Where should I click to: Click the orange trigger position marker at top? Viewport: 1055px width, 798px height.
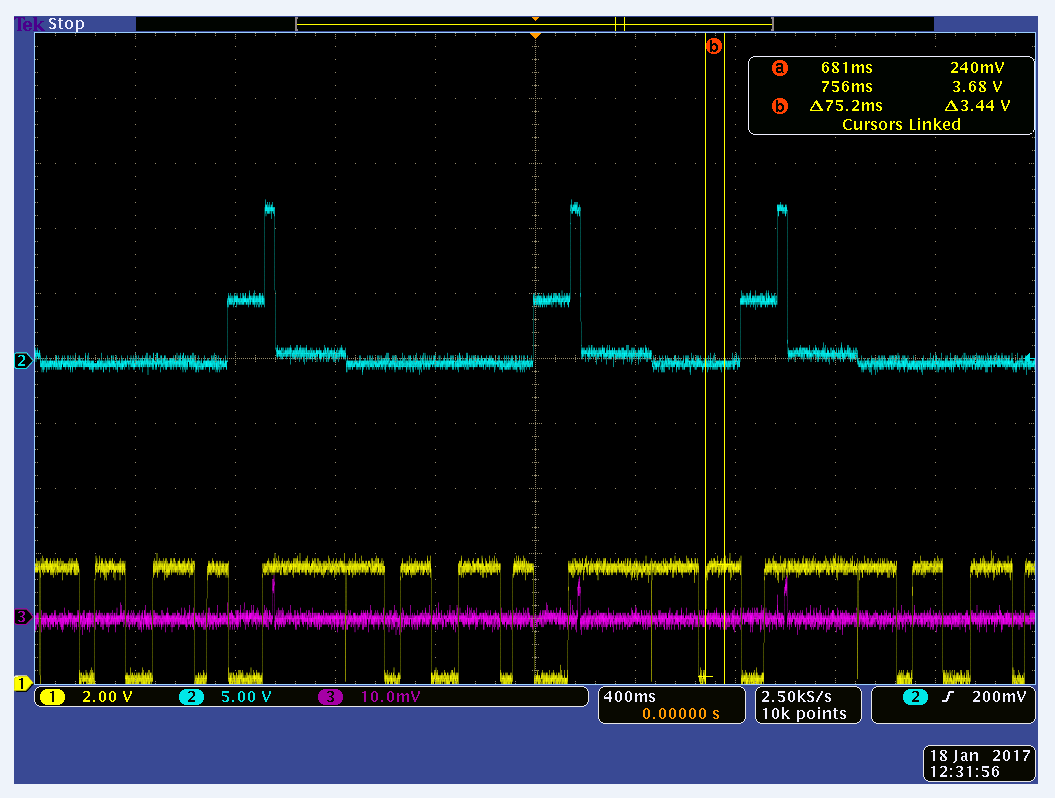pyautogui.click(x=536, y=35)
